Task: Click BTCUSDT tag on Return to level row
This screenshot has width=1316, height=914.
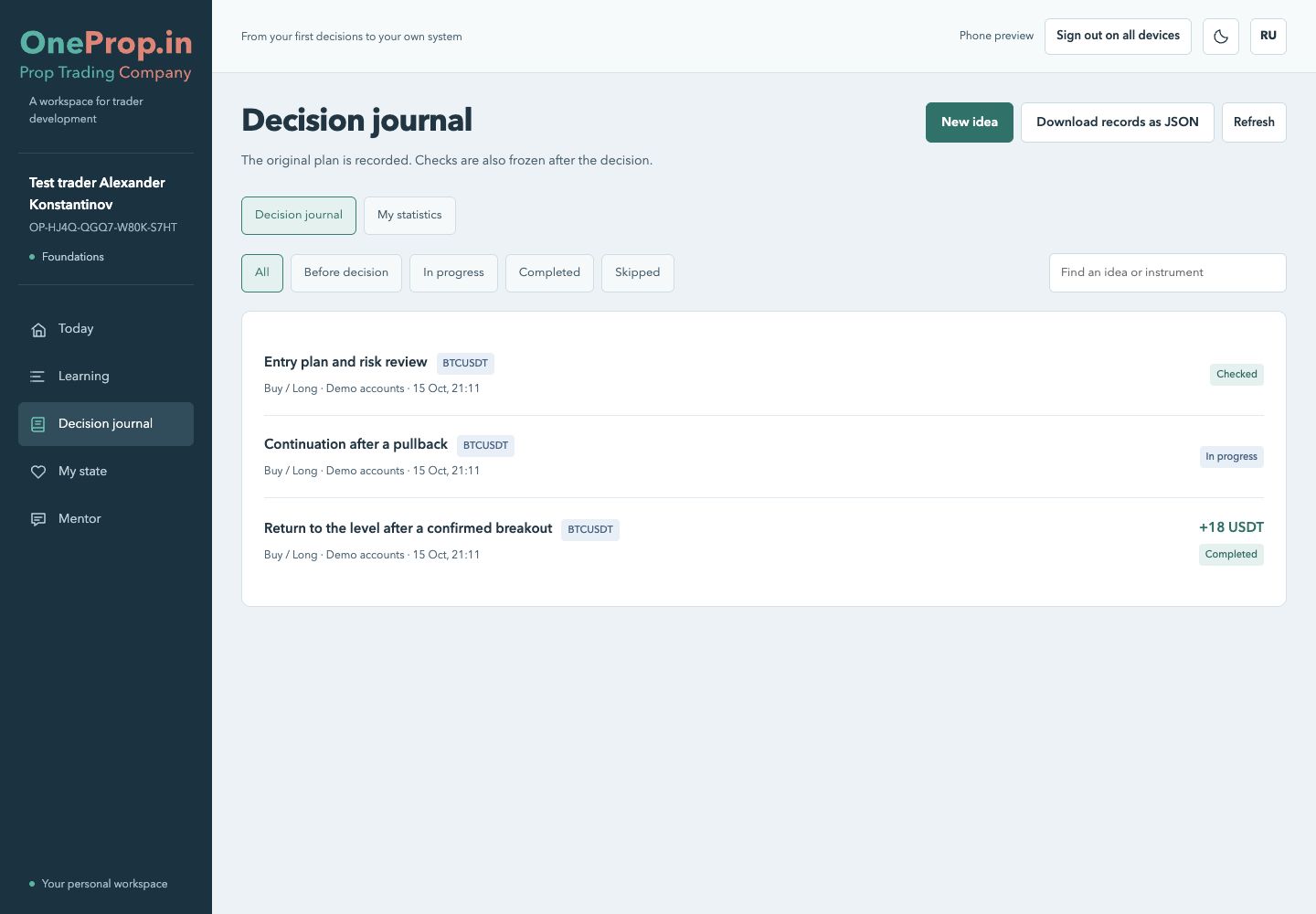Action: pyautogui.click(x=590, y=530)
